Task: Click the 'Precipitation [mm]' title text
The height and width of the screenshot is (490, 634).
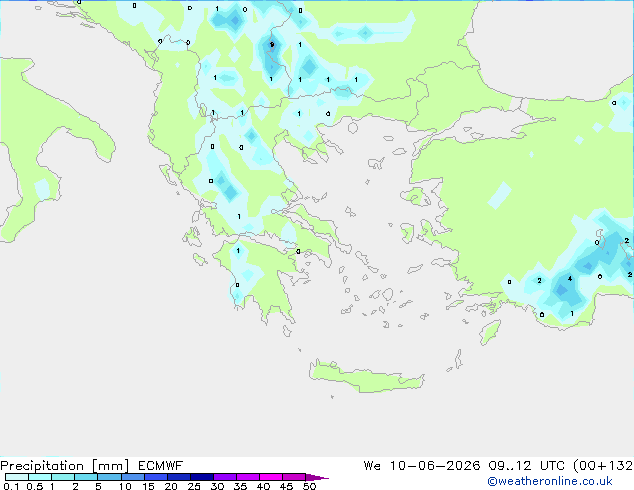Action: pyautogui.click(x=65, y=466)
